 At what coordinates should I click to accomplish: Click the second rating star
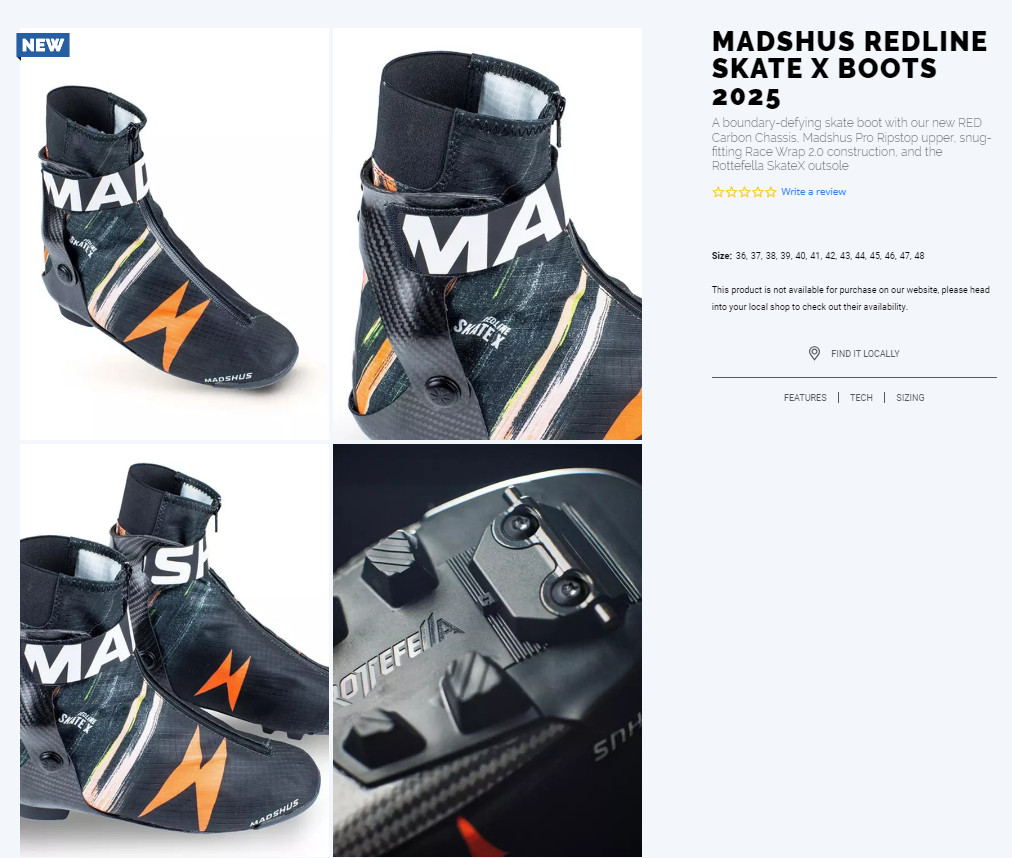point(731,192)
